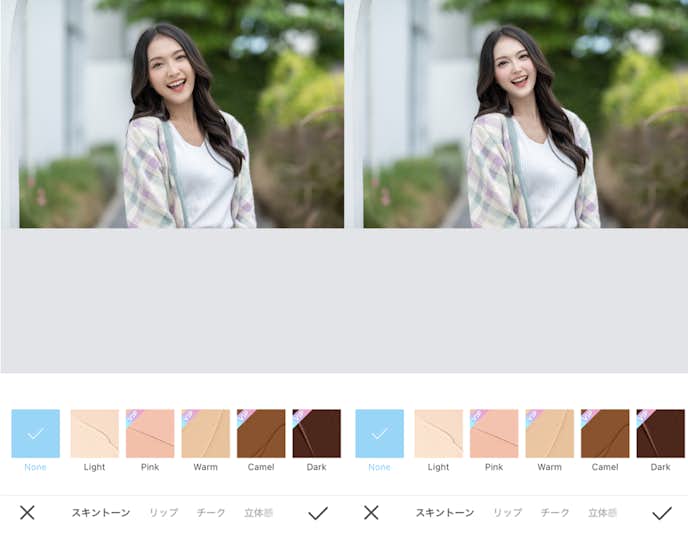
Task: Choose Light skin tone swatch in left editor
Action: (x=94, y=434)
